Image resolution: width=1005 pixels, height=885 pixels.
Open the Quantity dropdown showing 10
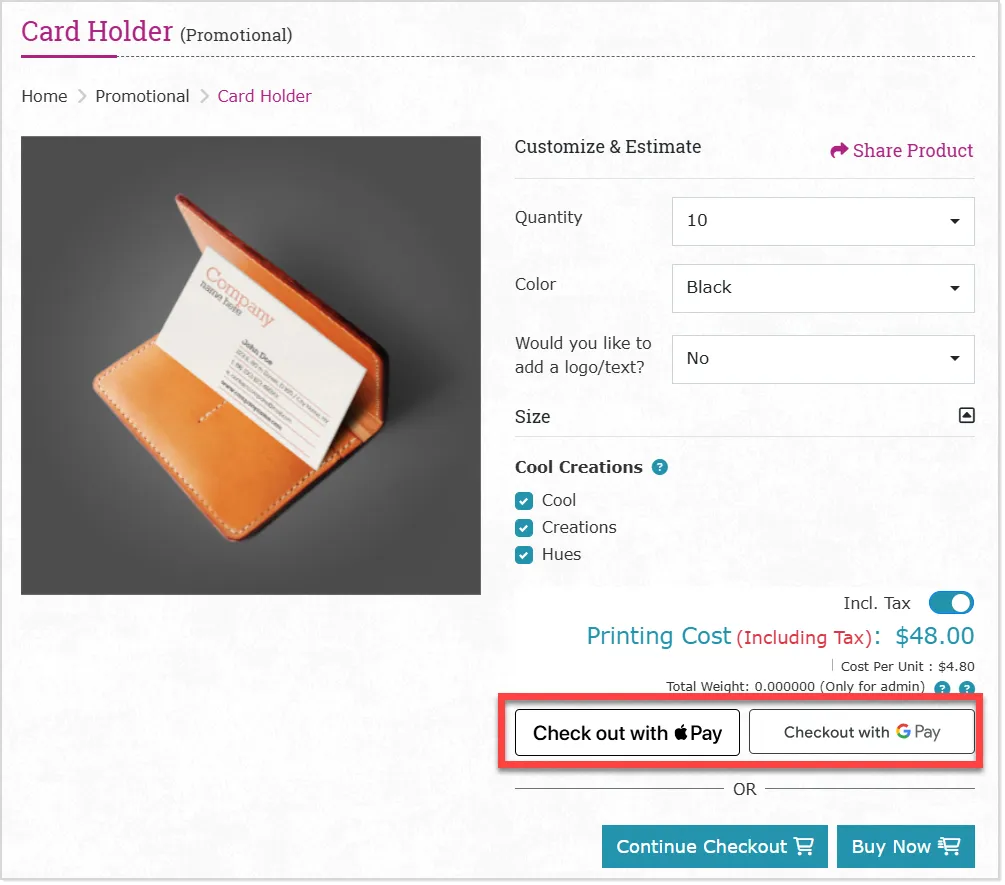(825, 222)
